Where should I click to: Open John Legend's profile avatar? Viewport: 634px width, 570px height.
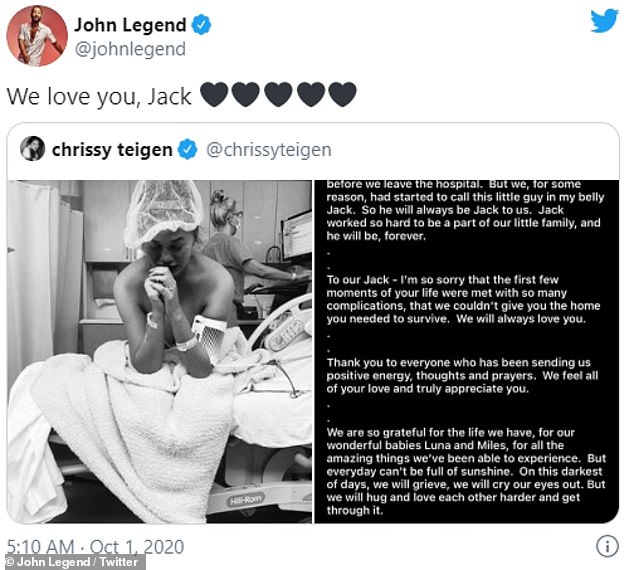[x=37, y=36]
